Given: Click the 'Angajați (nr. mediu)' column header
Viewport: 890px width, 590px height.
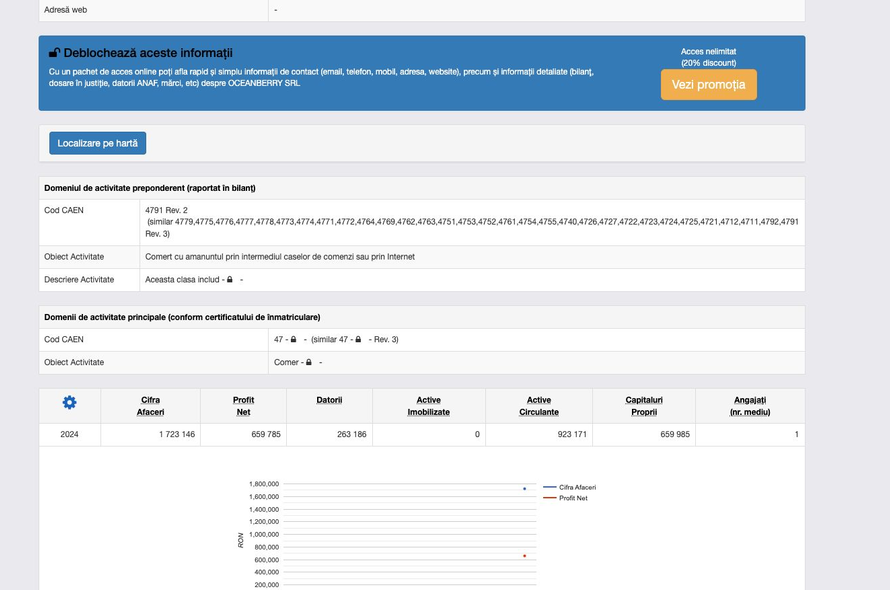Looking at the screenshot, I should [750, 406].
